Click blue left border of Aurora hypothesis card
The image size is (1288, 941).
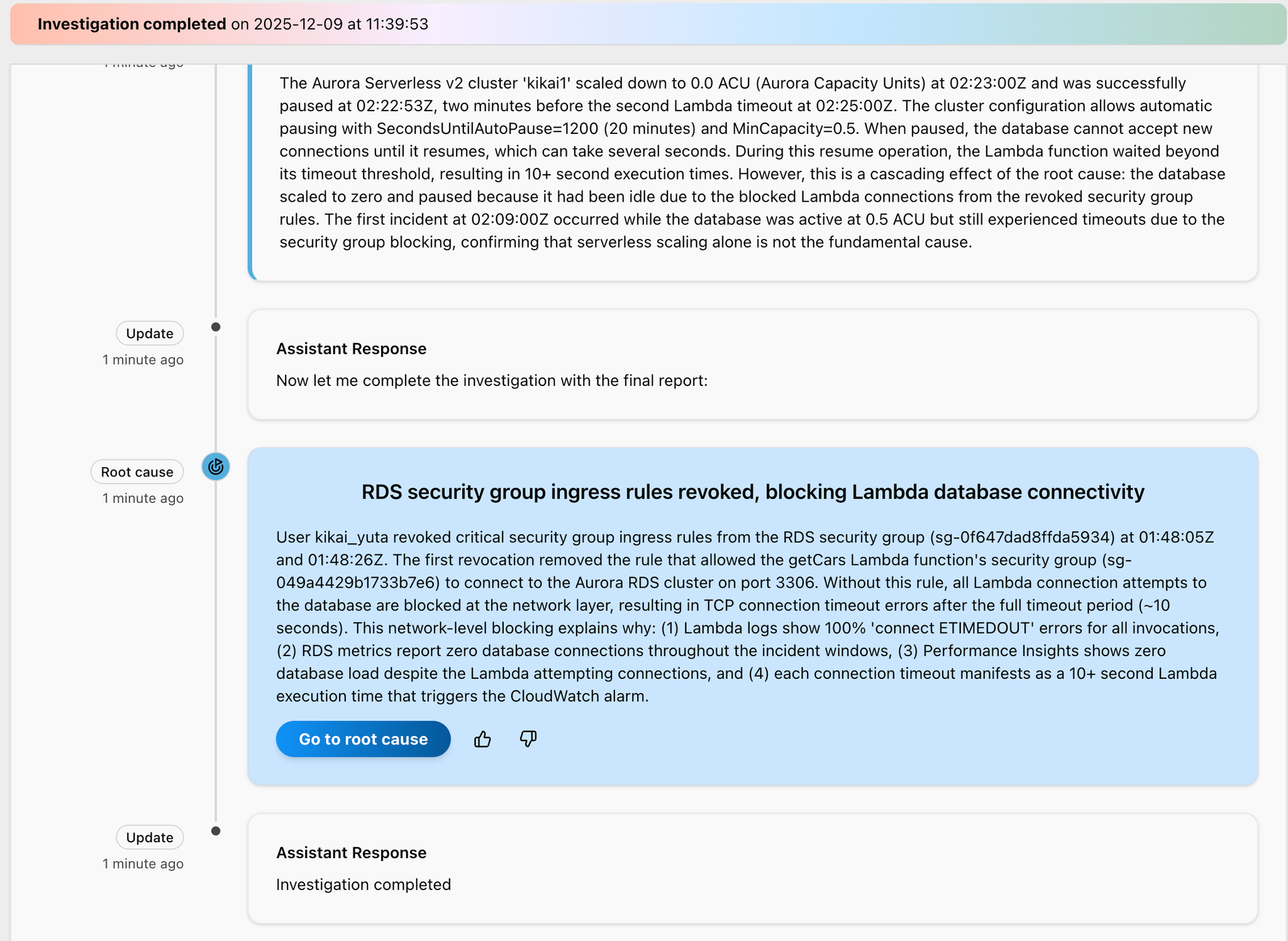(x=251, y=170)
